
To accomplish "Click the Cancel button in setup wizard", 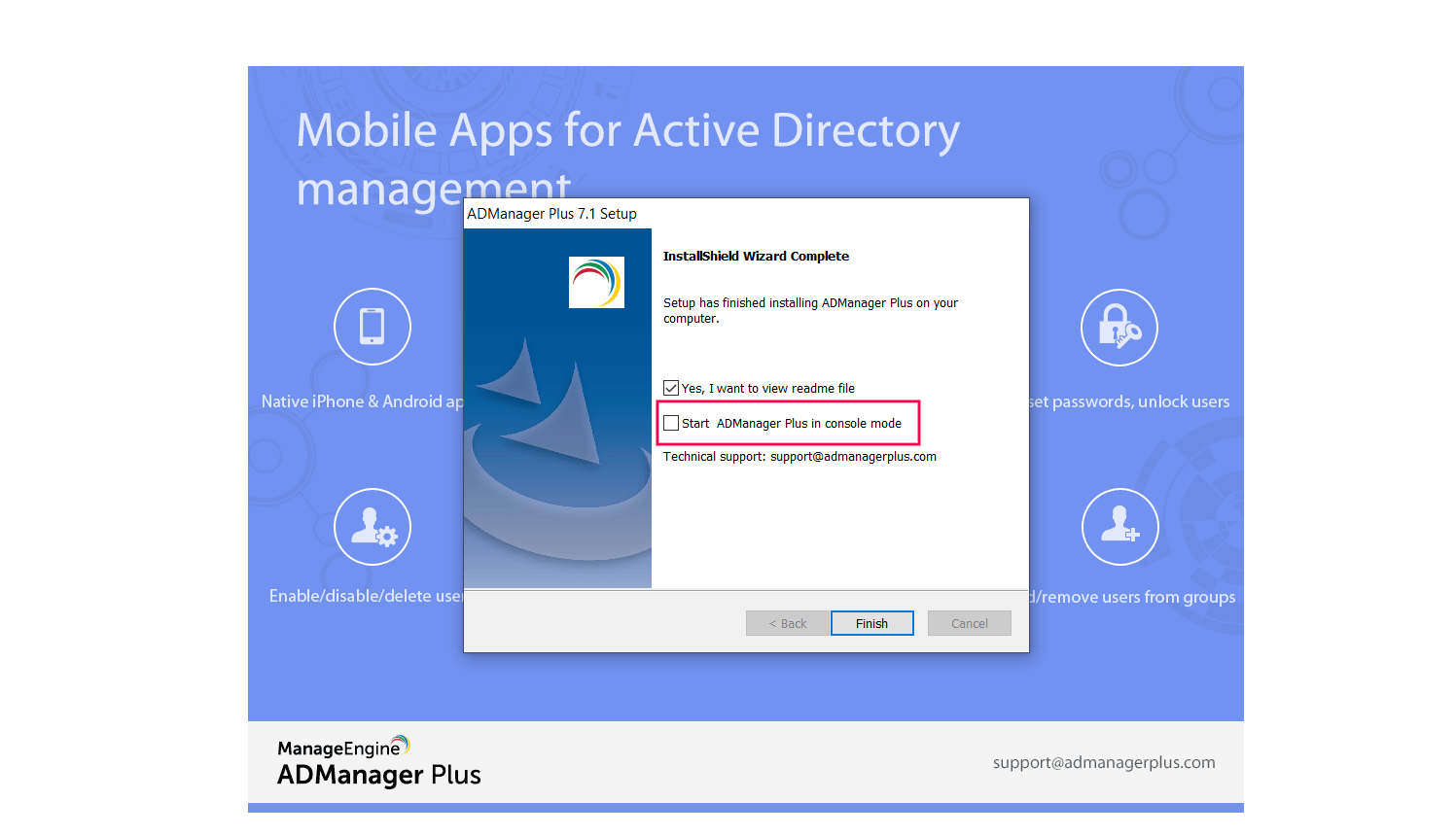I will click(969, 623).
